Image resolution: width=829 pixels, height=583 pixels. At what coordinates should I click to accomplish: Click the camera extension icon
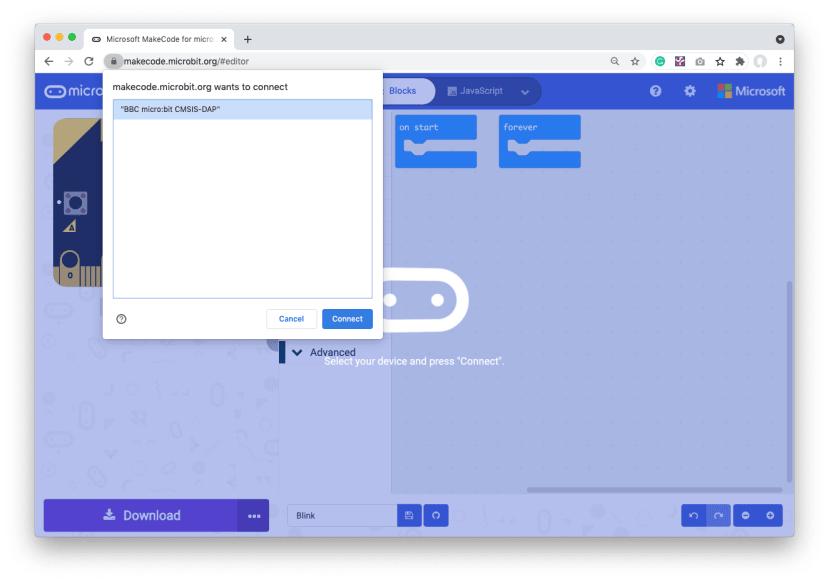coord(700,61)
